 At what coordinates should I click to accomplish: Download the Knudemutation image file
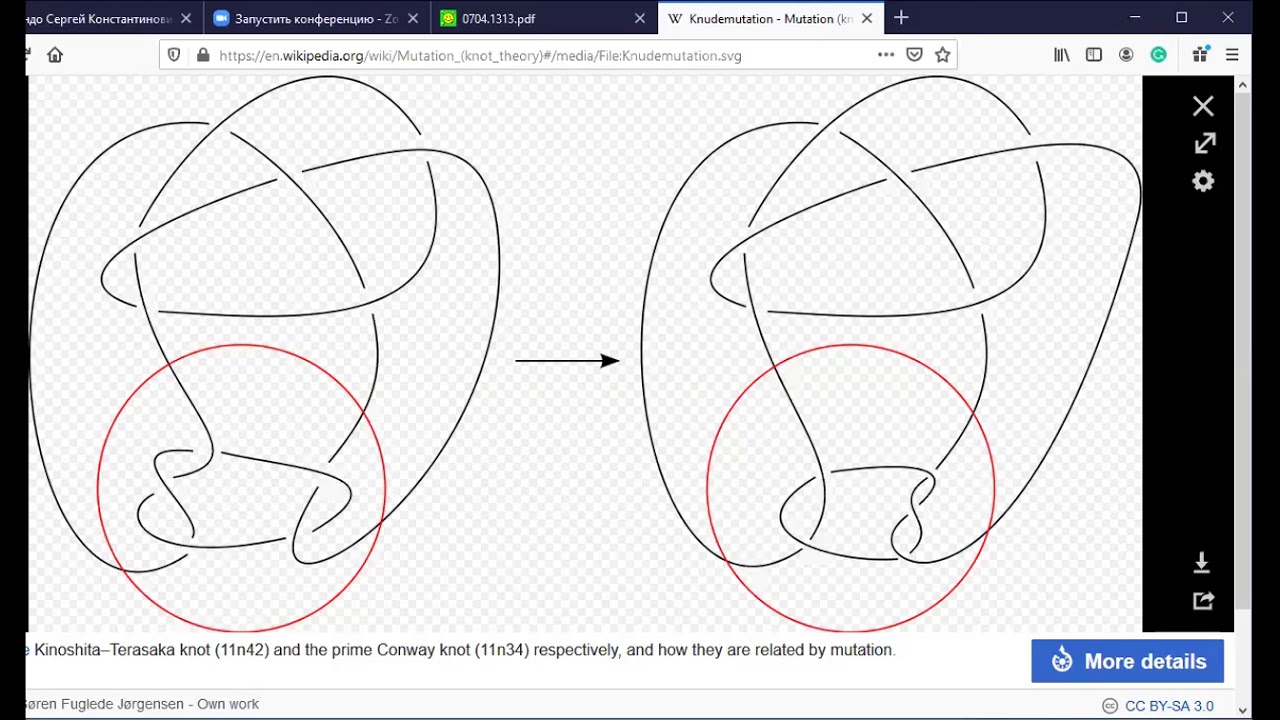click(x=1202, y=563)
